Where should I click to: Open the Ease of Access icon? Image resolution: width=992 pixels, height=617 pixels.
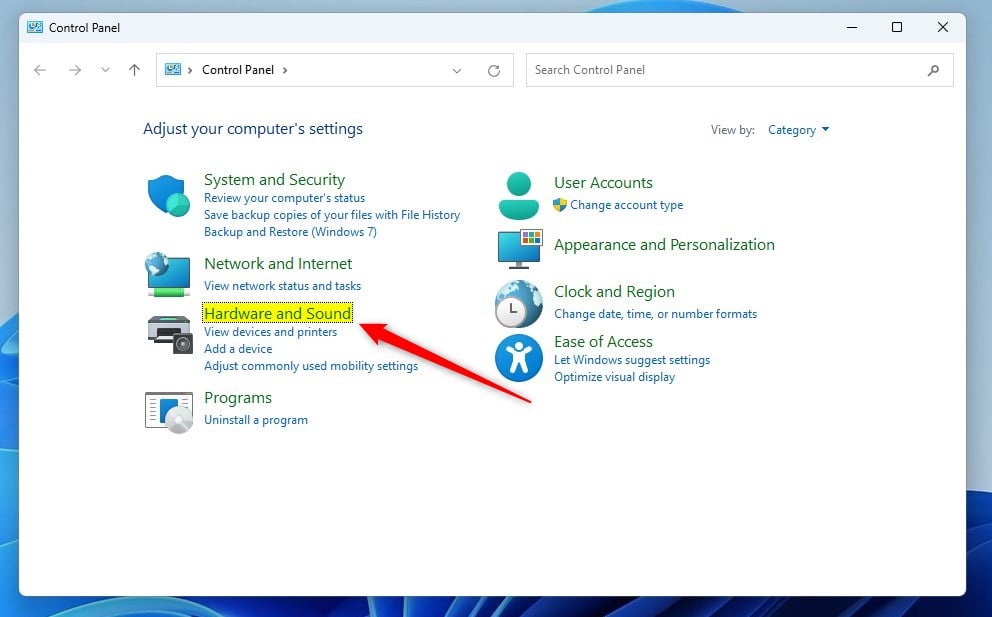pyautogui.click(x=519, y=358)
